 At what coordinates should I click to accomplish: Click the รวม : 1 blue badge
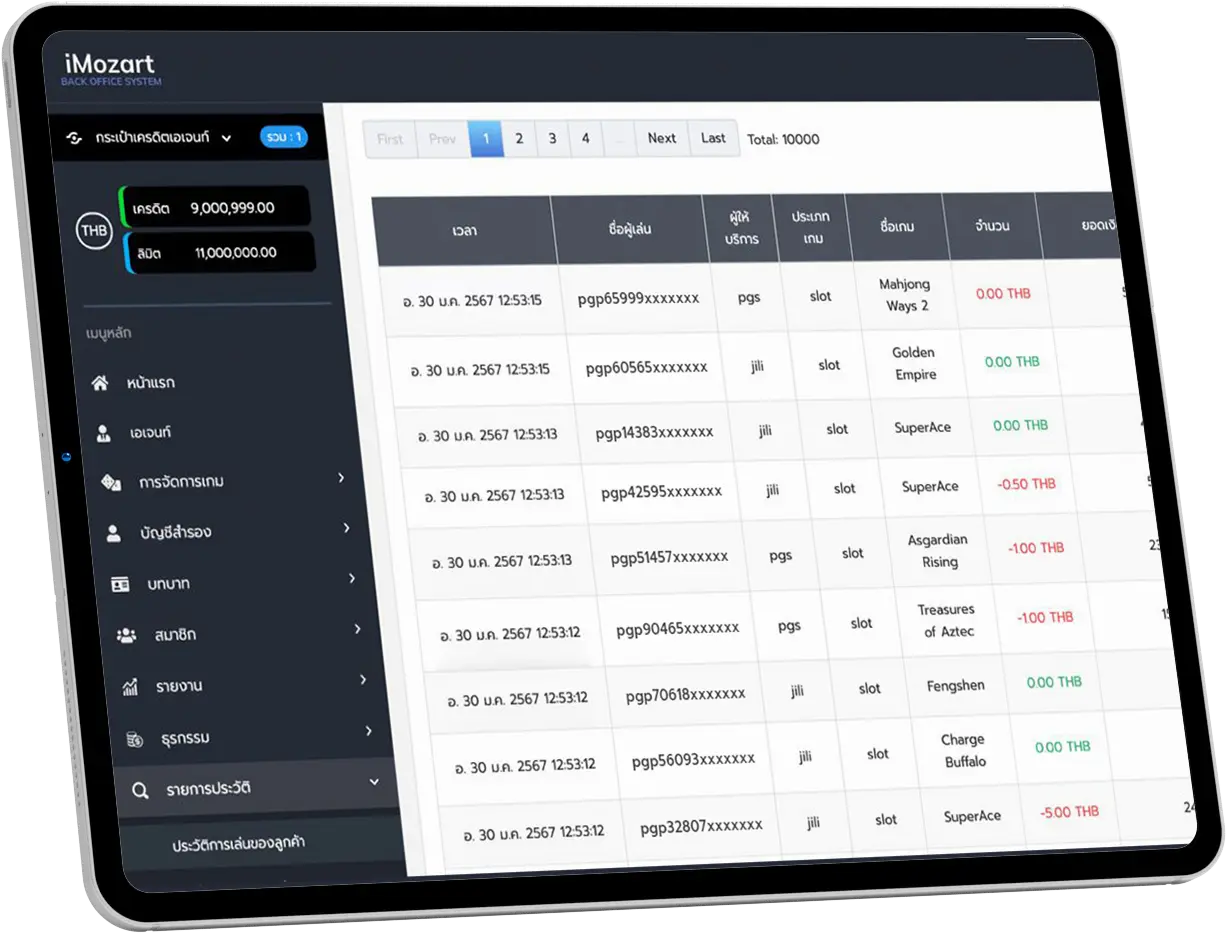284,137
